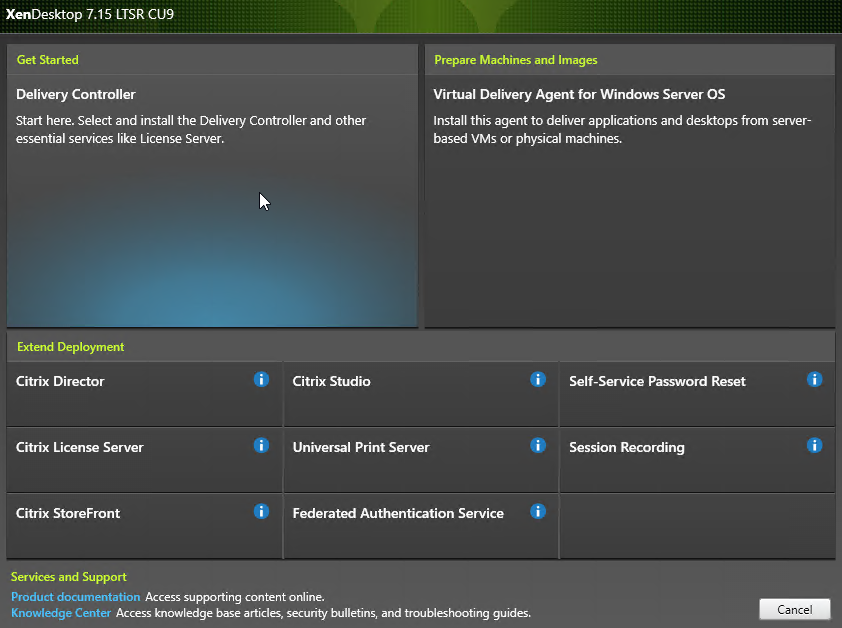Select Self-Service Password Reset option

tap(697, 394)
